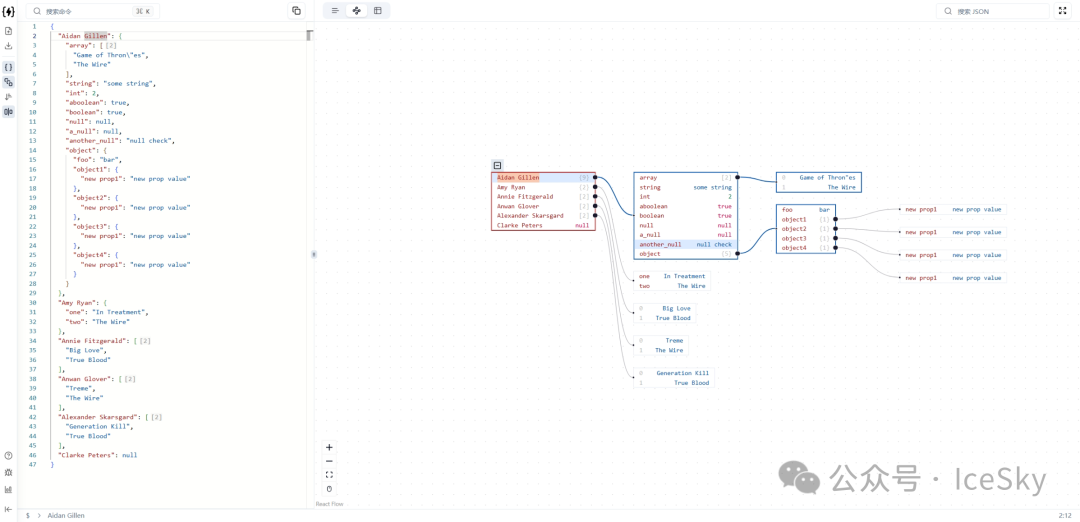Click the download/export icon in sidebar

(x=9, y=46)
